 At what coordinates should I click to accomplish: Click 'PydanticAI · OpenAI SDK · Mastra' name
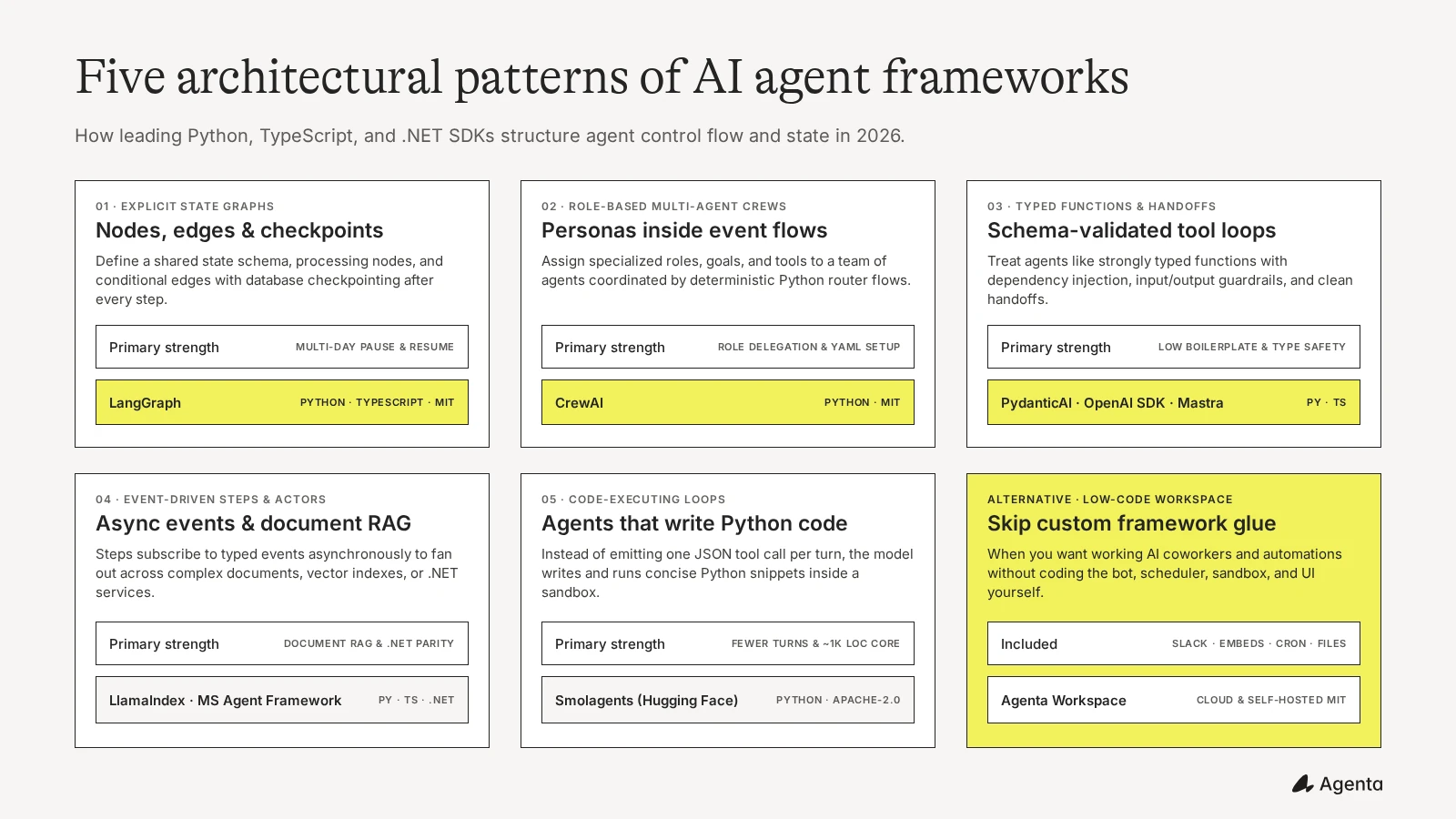1112,402
